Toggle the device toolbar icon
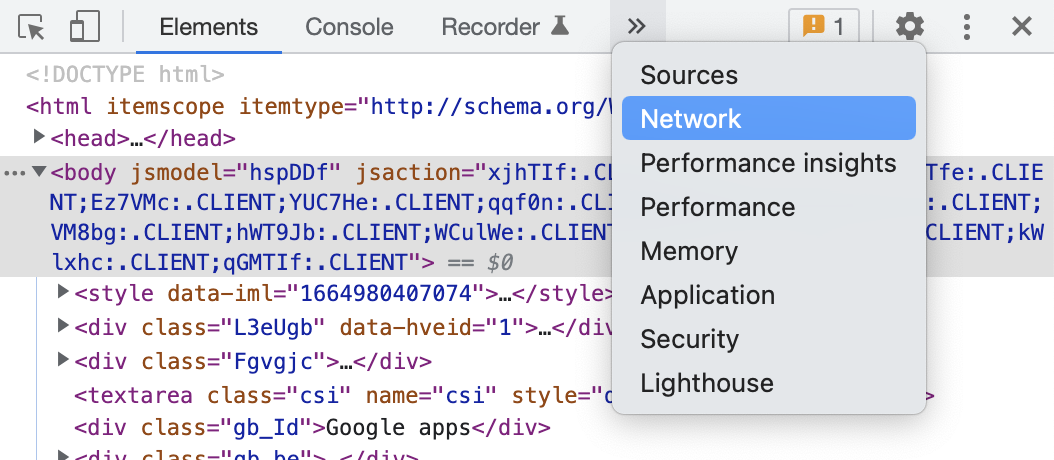1054x460 pixels. pos(84,27)
